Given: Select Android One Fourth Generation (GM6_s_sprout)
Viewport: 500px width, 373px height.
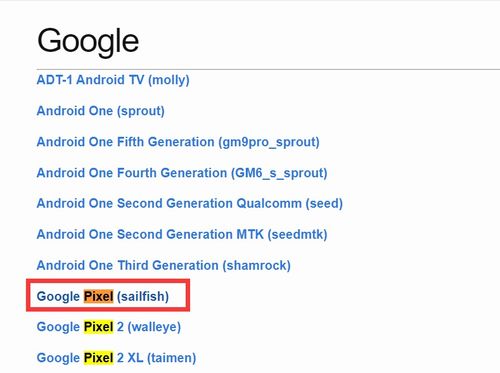Looking at the screenshot, I should tap(182, 173).
